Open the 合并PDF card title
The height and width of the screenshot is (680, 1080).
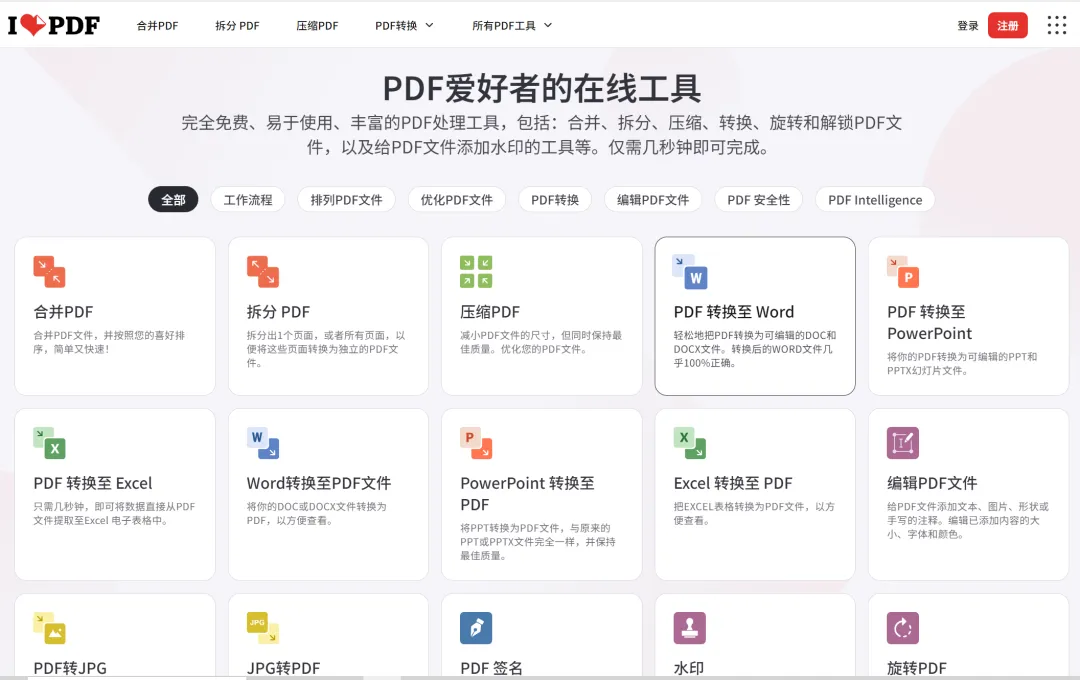[x=63, y=312]
